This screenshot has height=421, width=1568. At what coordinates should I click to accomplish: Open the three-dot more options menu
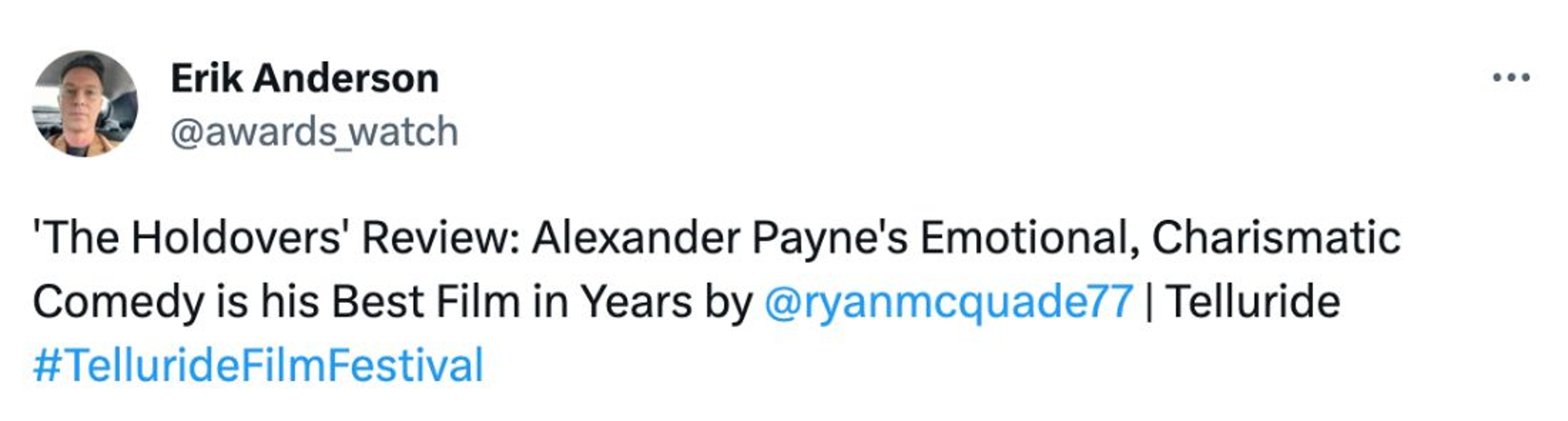point(1511,77)
